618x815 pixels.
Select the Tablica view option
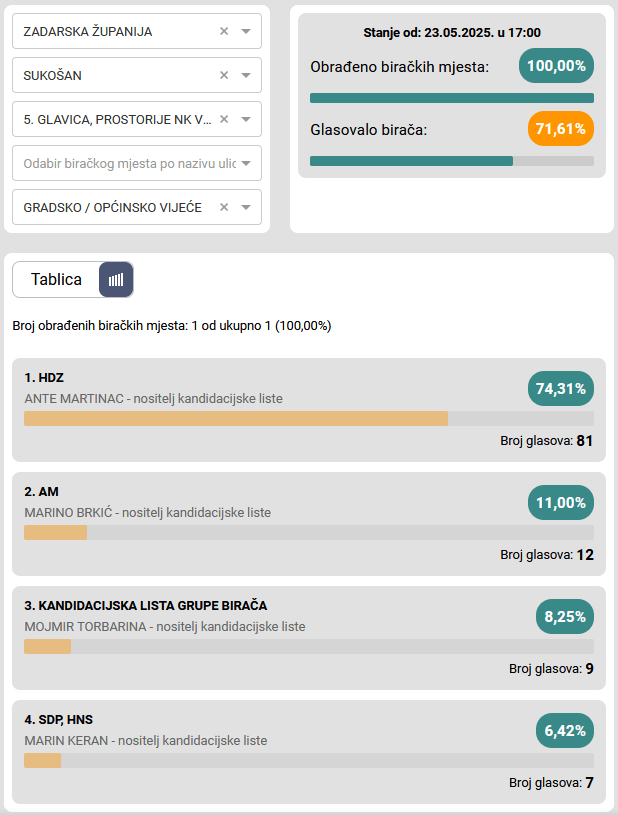click(57, 279)
